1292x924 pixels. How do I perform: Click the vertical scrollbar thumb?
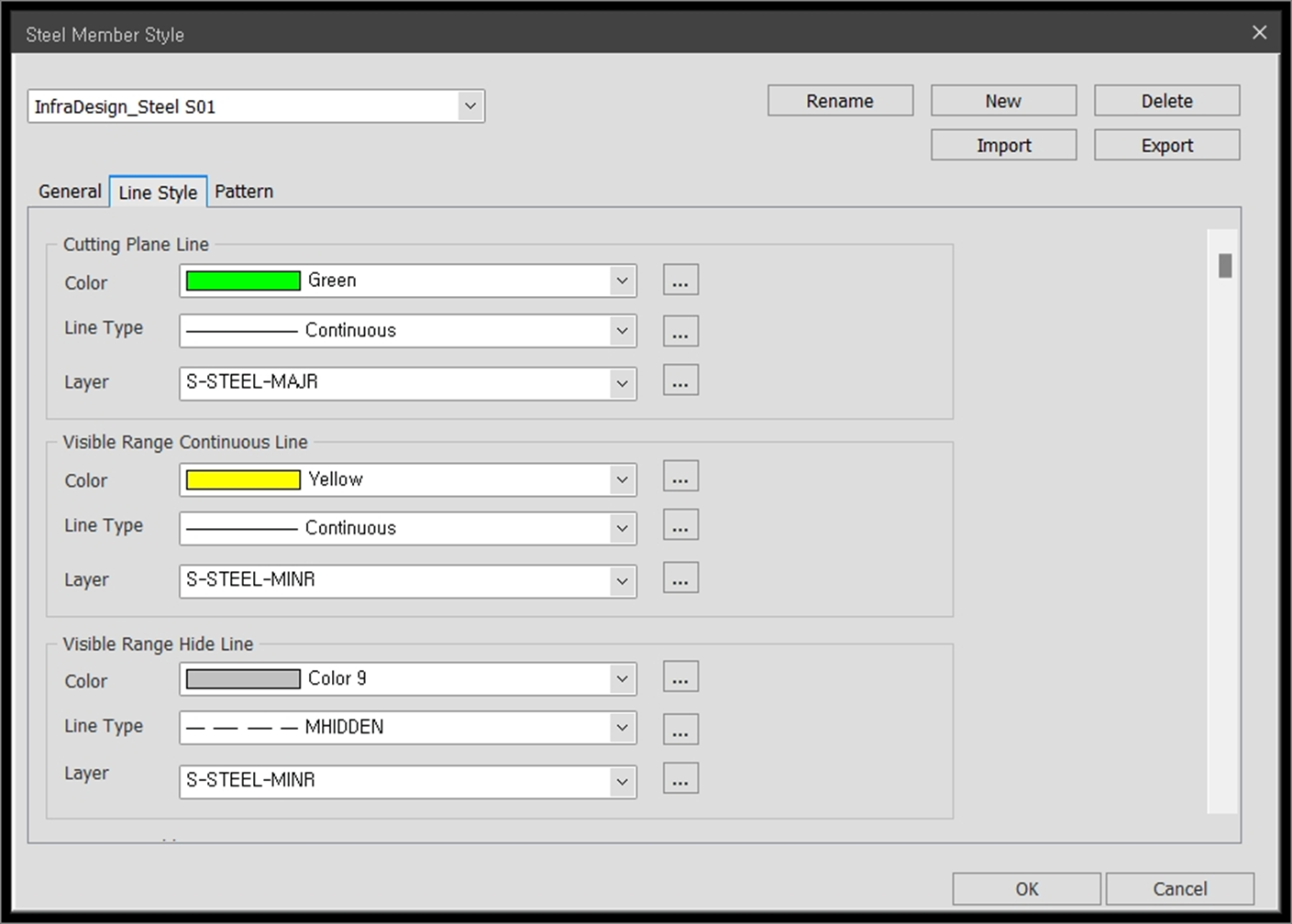[x=1225, y=266]
